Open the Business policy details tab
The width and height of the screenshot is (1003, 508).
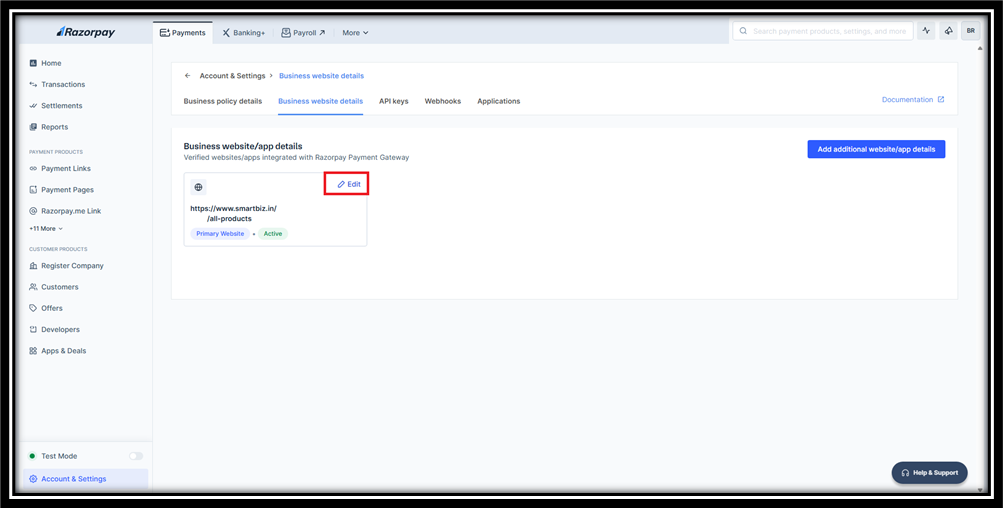(223, 101)
